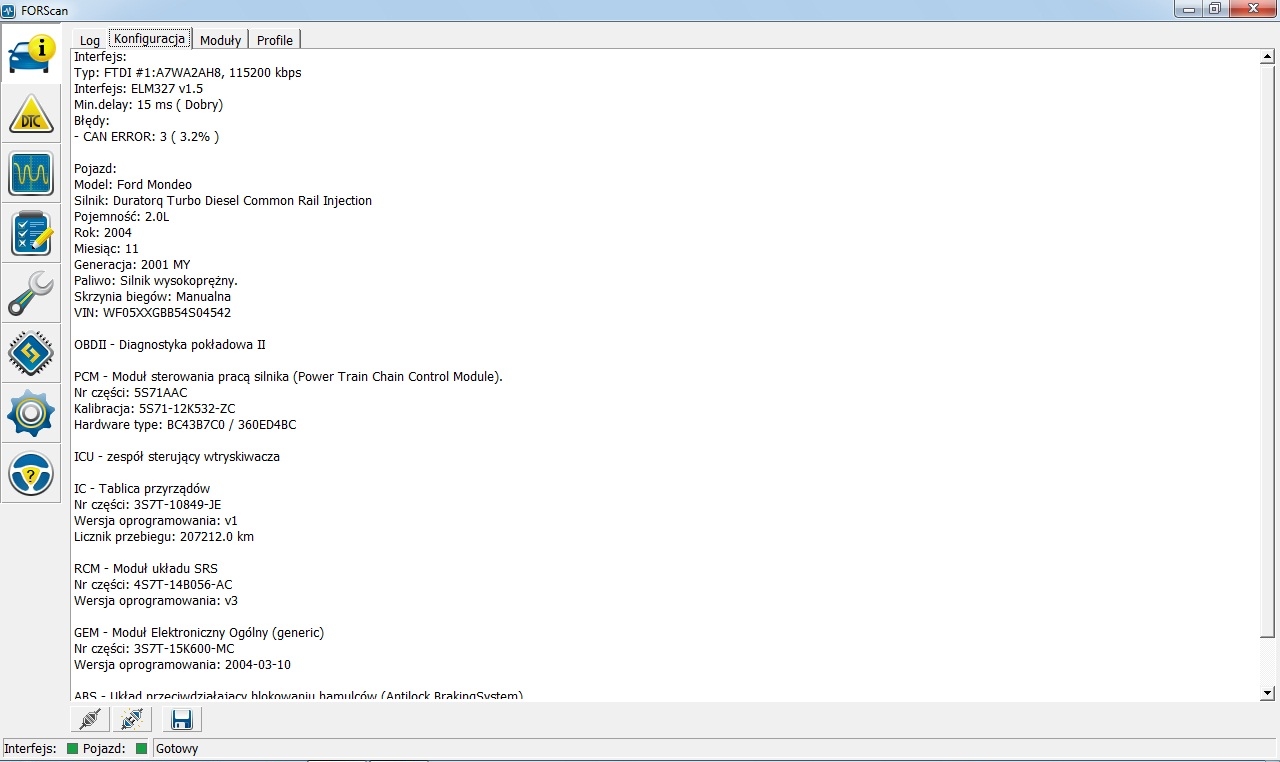Click the 'Typ: FTDI #1:A7WA2AH8' line

(188, 73)
